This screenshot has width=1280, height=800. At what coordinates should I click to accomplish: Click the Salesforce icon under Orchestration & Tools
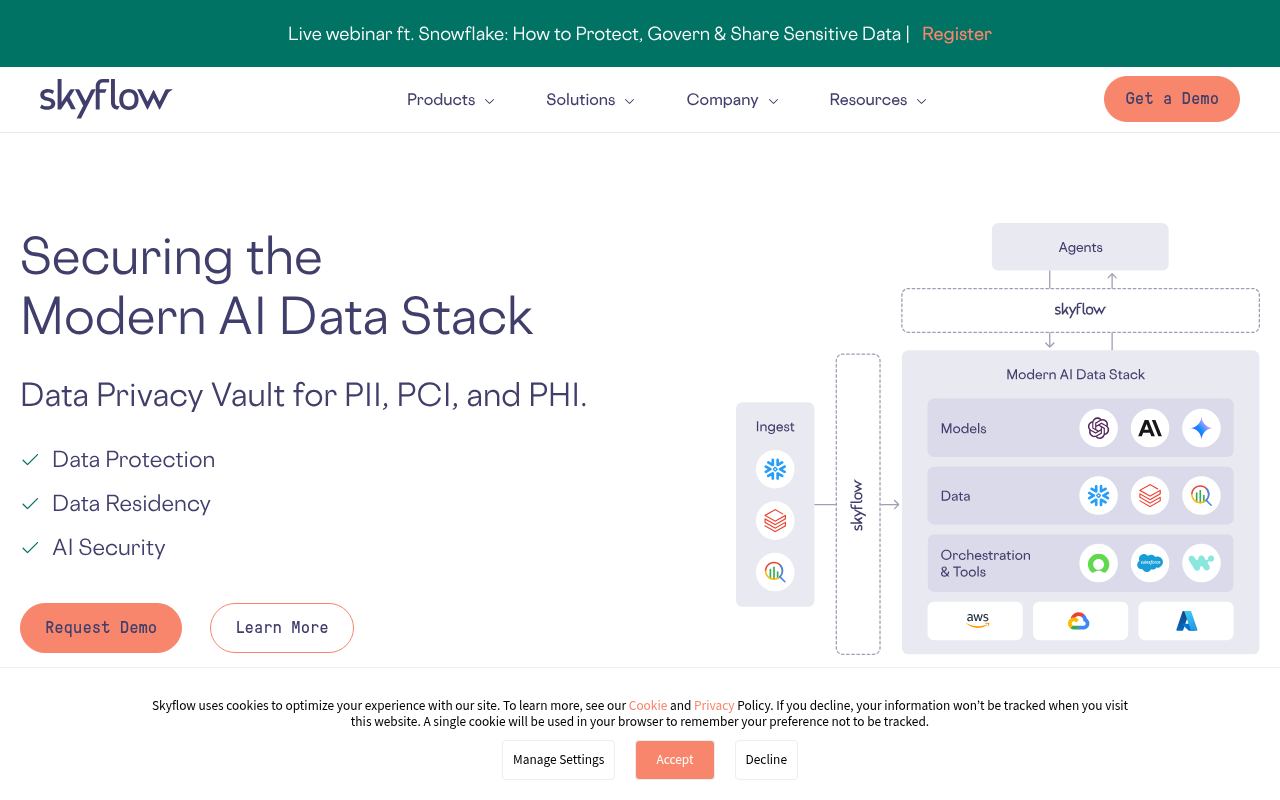(x=1150, y=563)
